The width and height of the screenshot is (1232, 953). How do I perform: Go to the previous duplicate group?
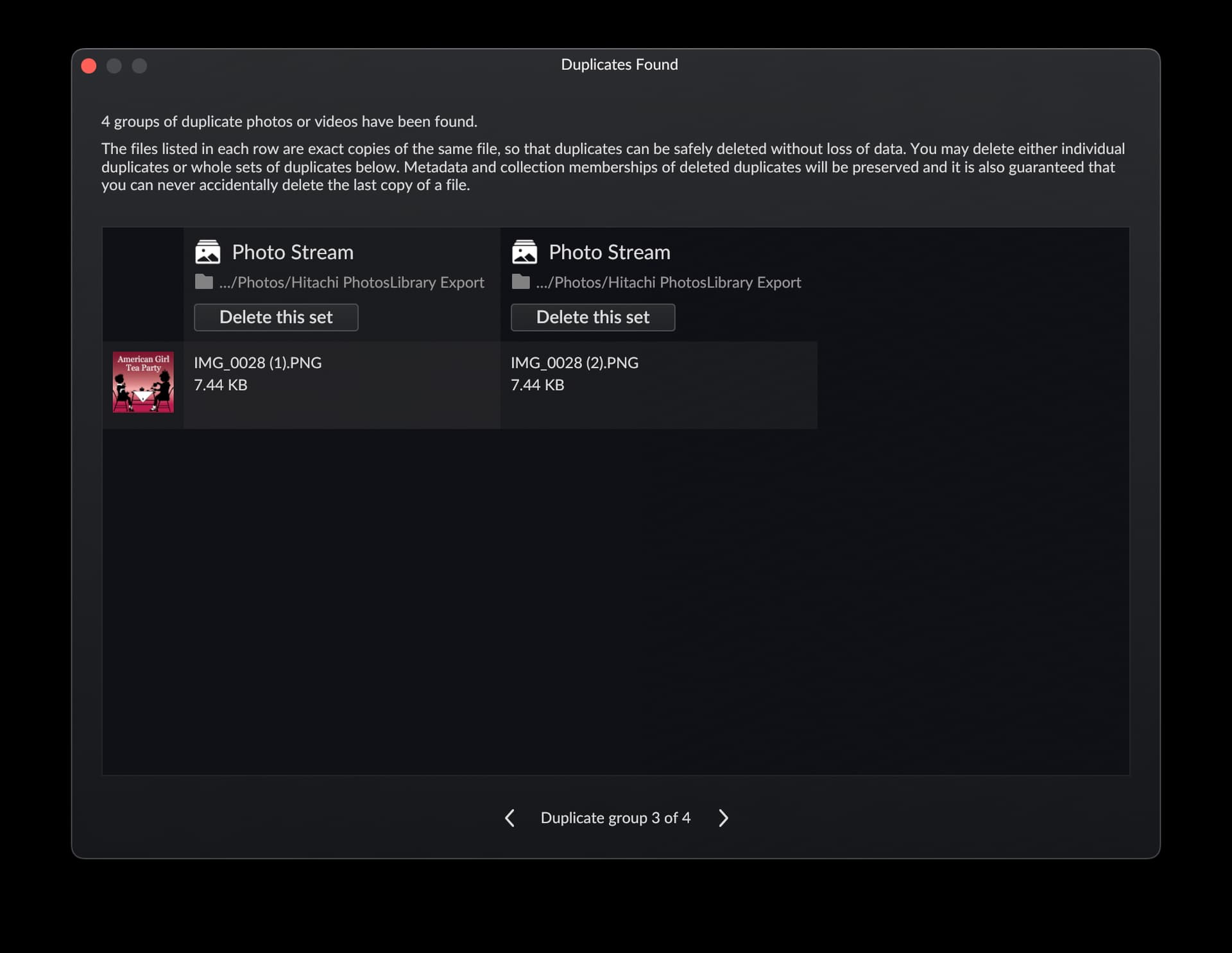(x=509, y=818)
